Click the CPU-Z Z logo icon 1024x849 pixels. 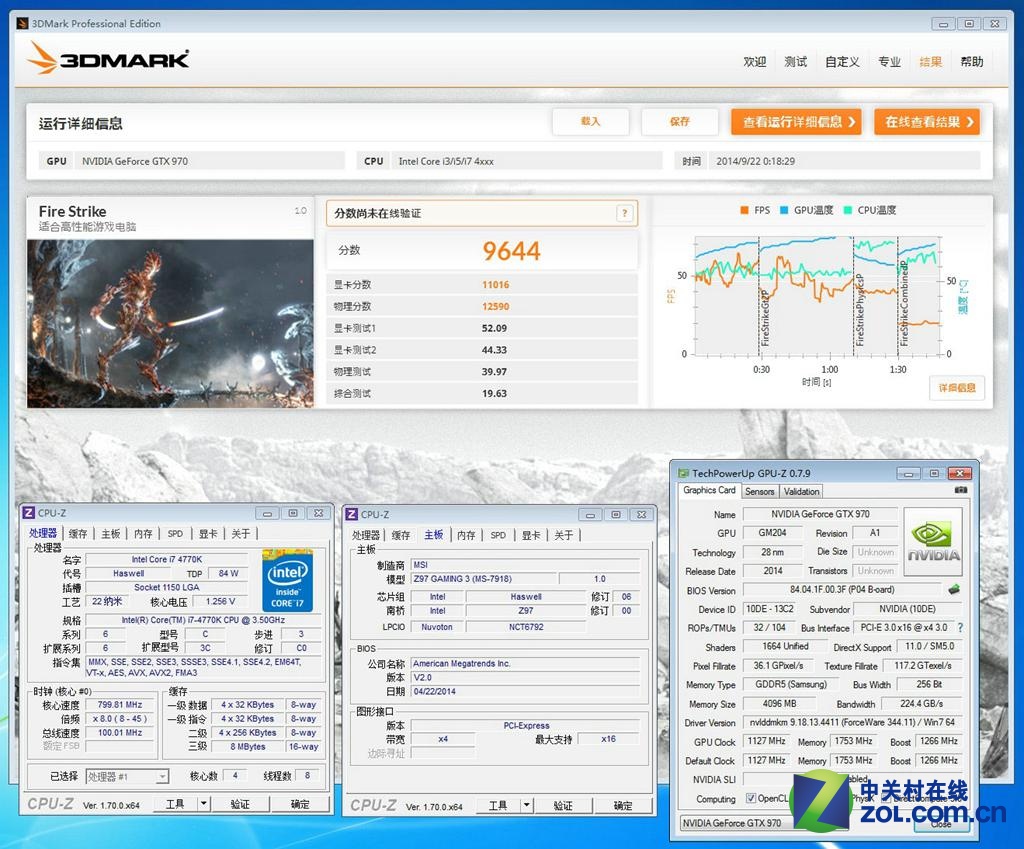pos(29,512)
